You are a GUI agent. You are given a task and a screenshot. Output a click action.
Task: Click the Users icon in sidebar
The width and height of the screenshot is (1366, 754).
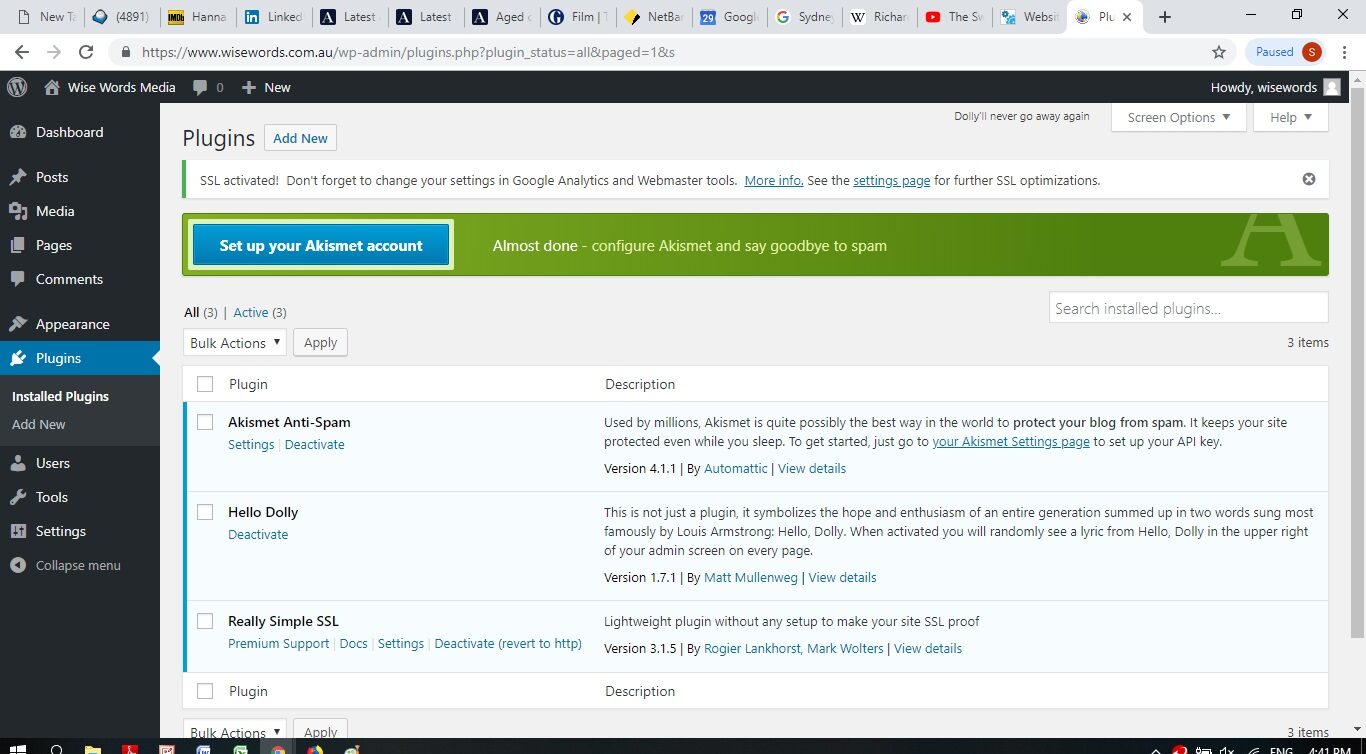17,463
